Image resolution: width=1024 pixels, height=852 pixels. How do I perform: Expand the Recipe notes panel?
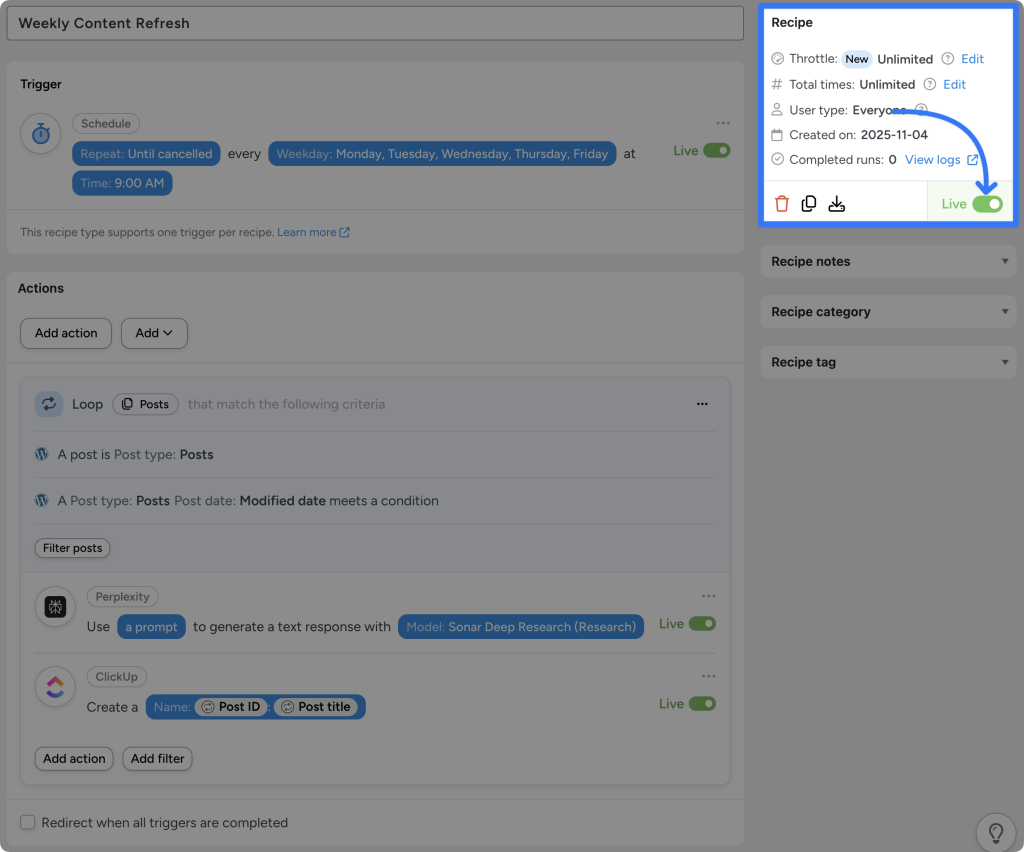pyautogui.click(x=887, y=261)
